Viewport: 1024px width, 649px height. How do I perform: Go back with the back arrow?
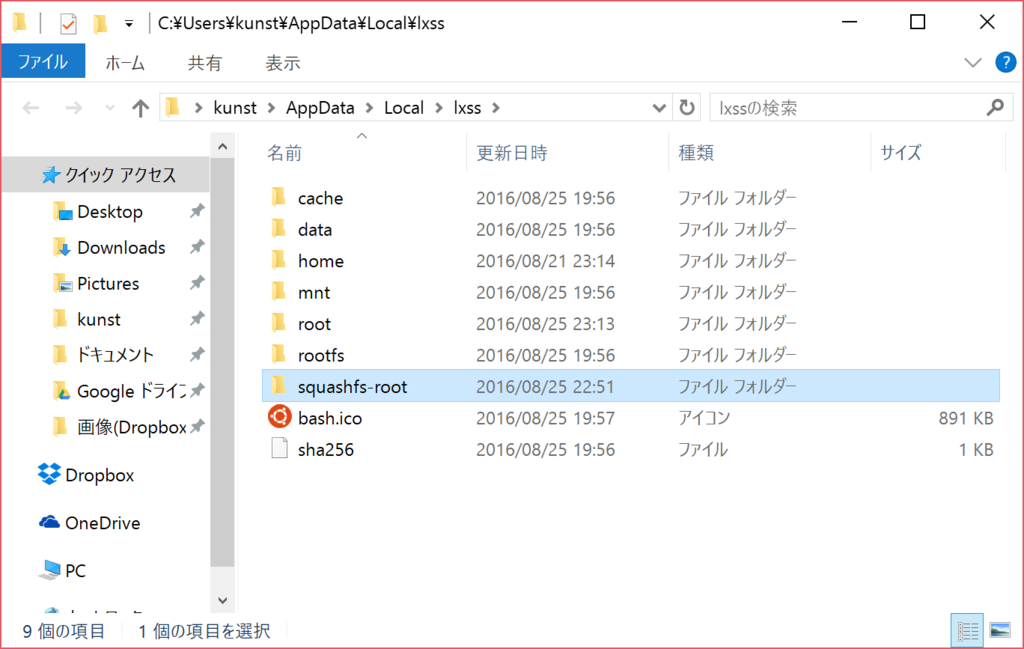pyautogui.click(x=31, y=108)
